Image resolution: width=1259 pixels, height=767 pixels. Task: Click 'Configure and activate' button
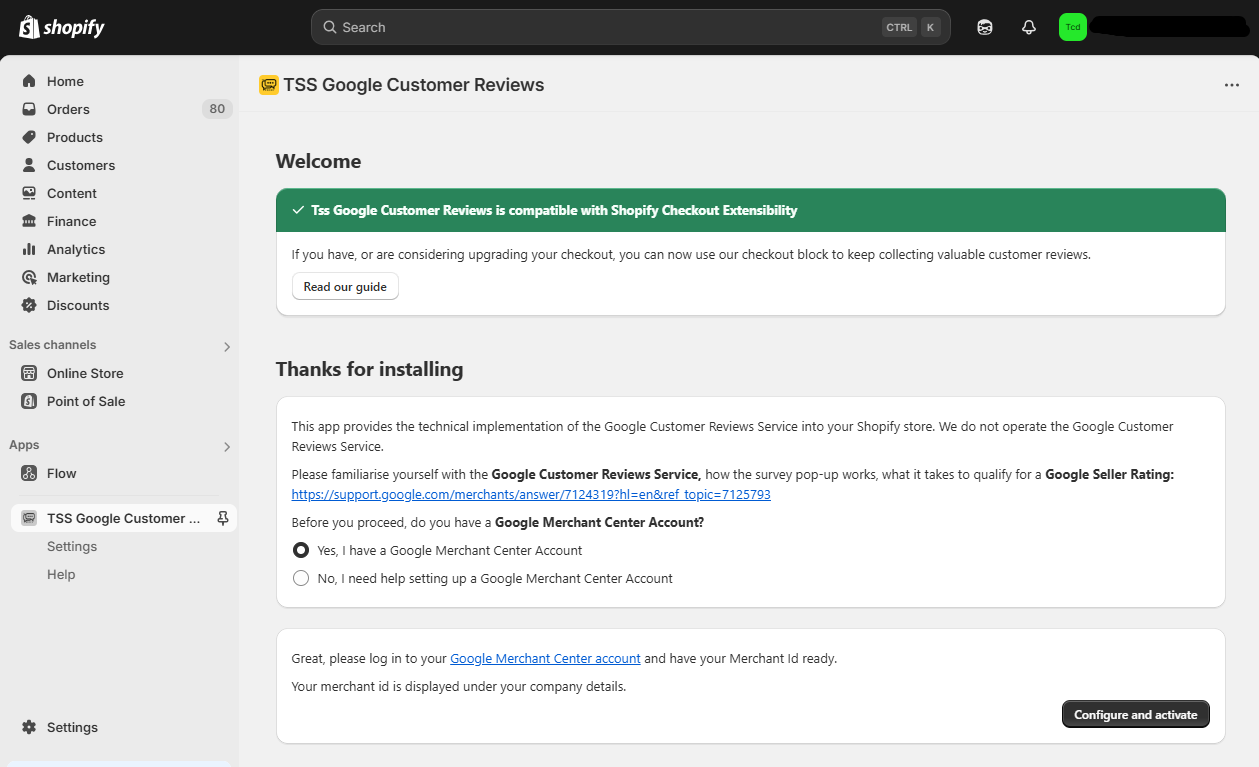(1135, 714)
